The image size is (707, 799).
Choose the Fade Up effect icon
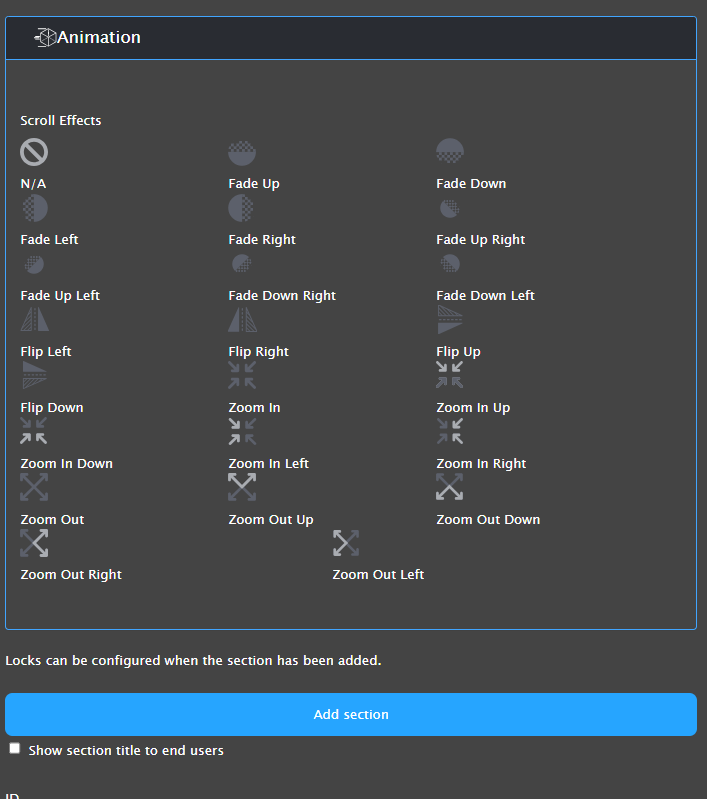point(242,152)
